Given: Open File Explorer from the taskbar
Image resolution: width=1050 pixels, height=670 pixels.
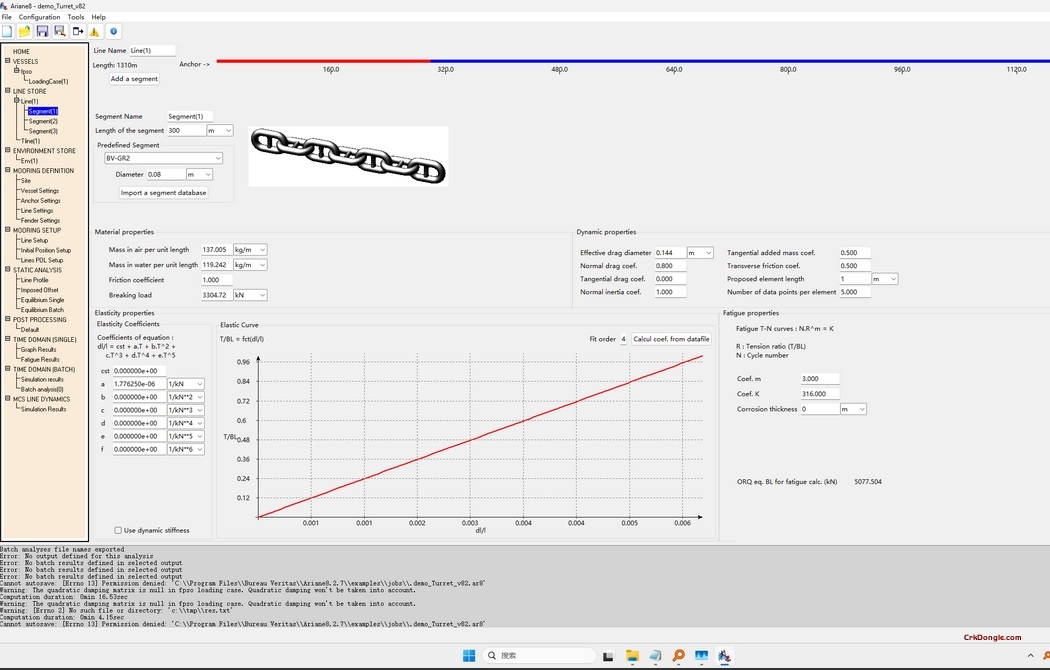Looking at the screenshot, I should (632, 656).
